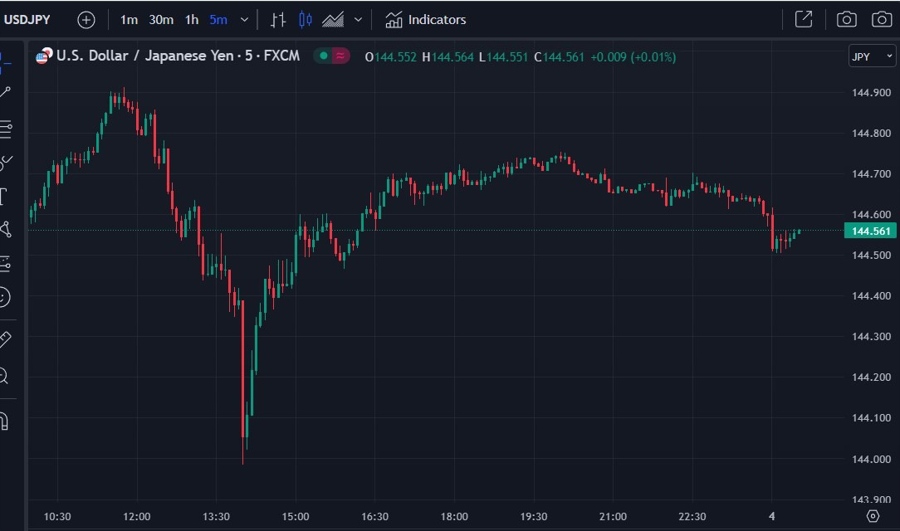This screenshot has height=531, width=900.
Task: Click the 144.000 price axis label
Action: pos(871,459)
